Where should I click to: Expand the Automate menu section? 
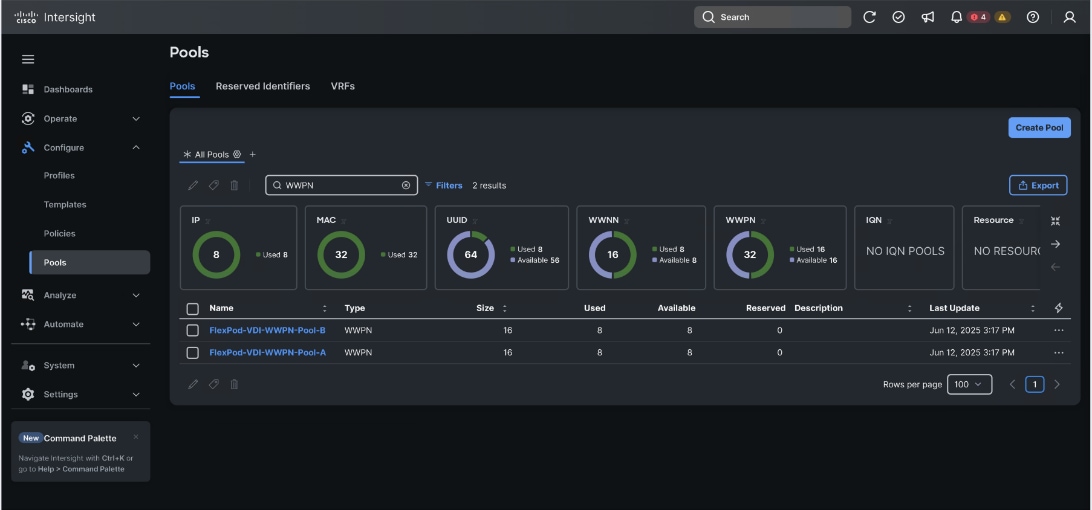pos(136,325)
